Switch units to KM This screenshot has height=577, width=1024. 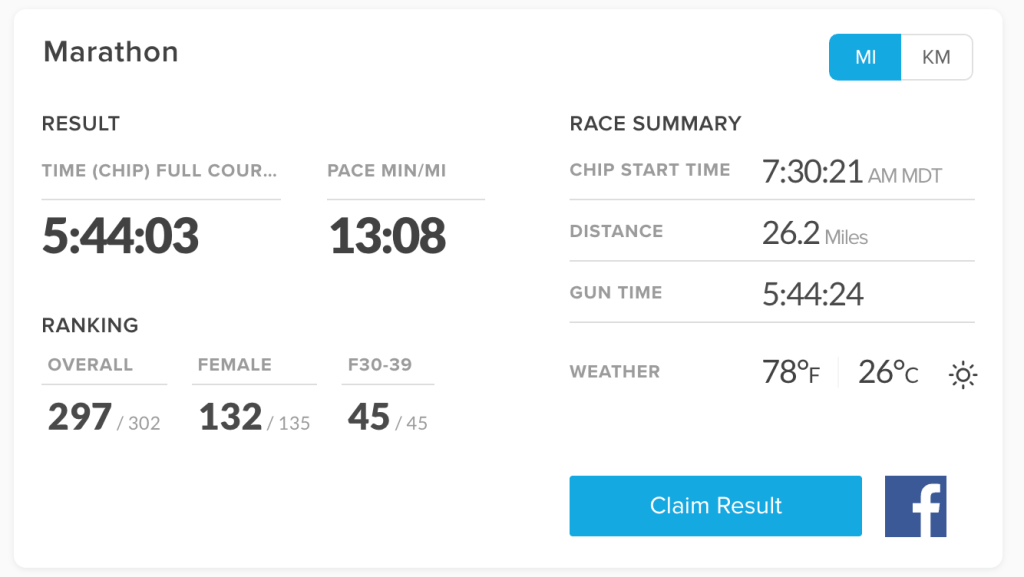click(936, 57)
